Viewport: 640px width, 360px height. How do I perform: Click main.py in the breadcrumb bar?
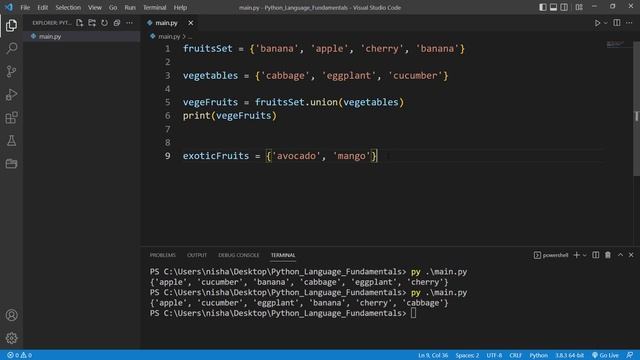[x=169, y=36]
